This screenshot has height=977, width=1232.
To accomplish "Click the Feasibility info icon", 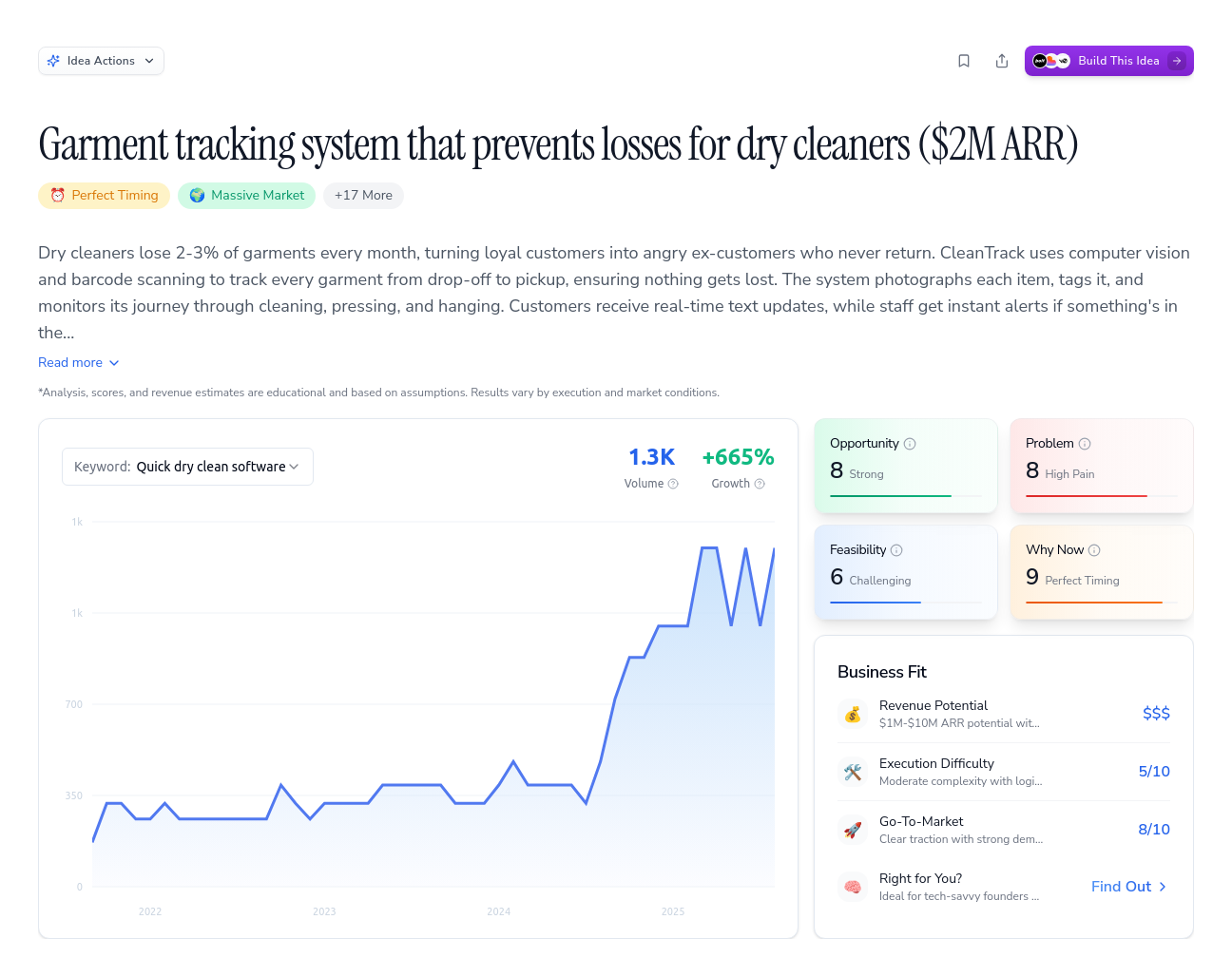I will click(896, 550).
